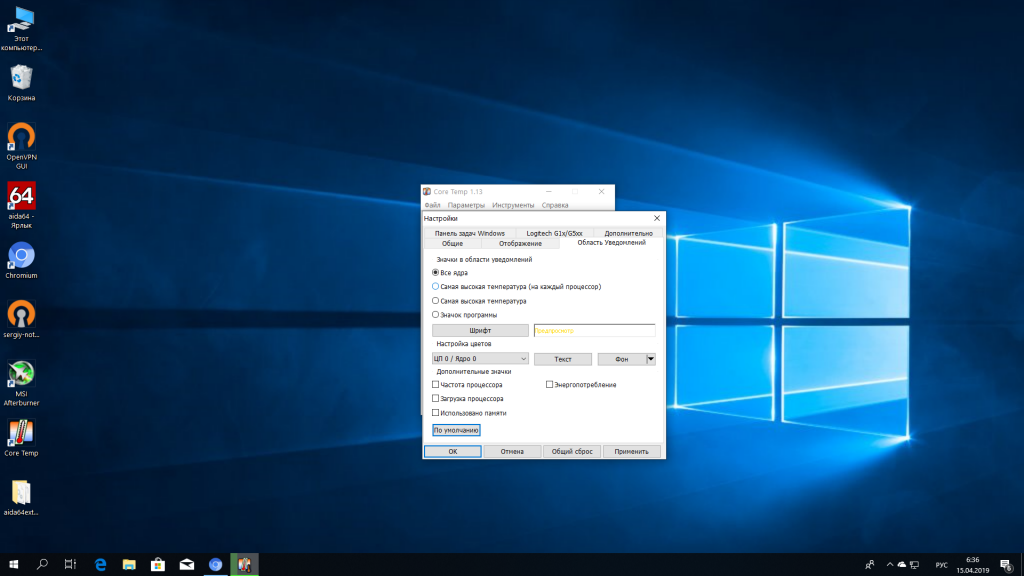Open the OpenVPN GUI desktop icon
Image resolution: width=1024 pixels, height=576 pixels.
click(x=21, y=137)
